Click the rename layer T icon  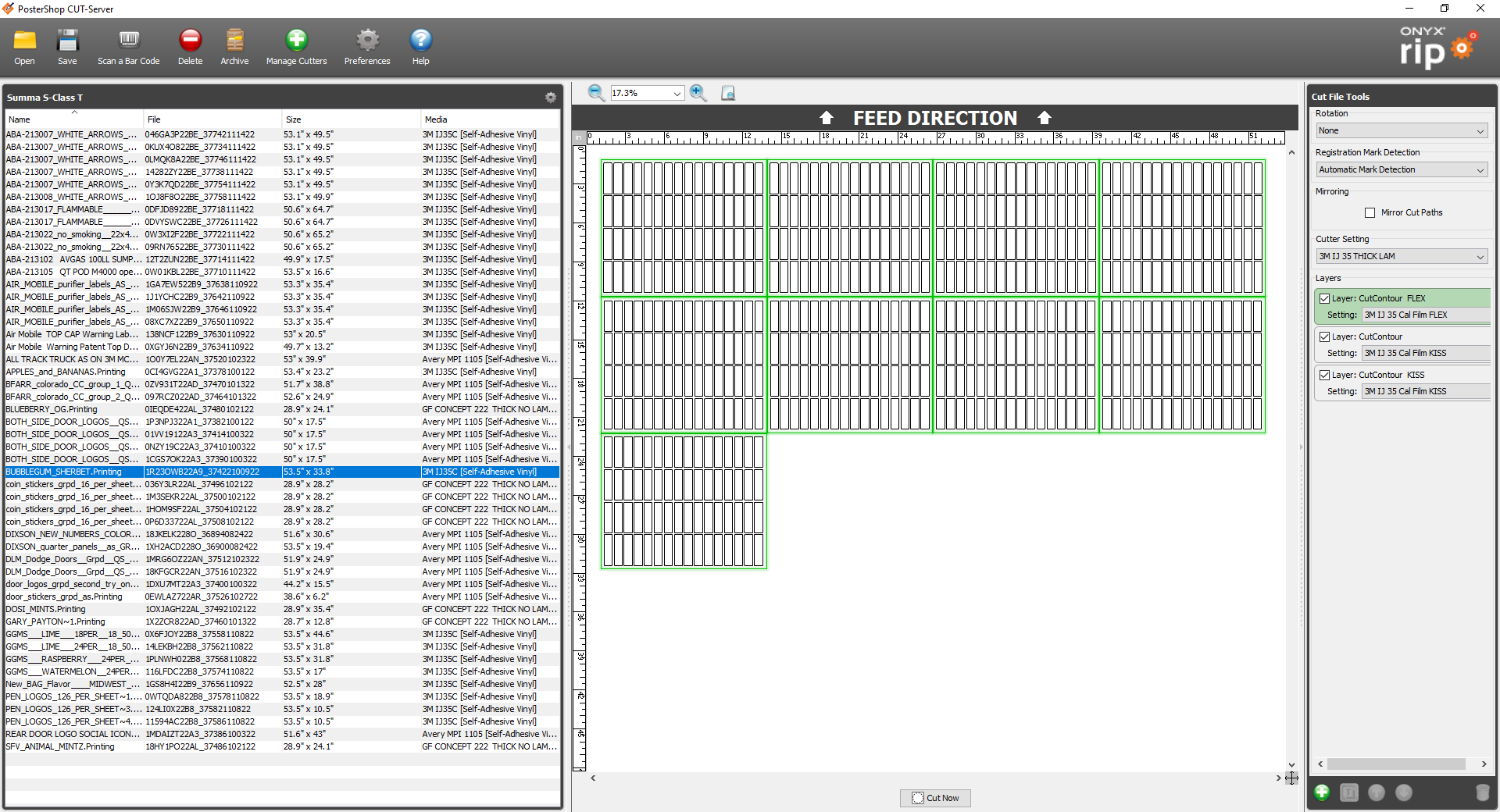(1349, 792)
